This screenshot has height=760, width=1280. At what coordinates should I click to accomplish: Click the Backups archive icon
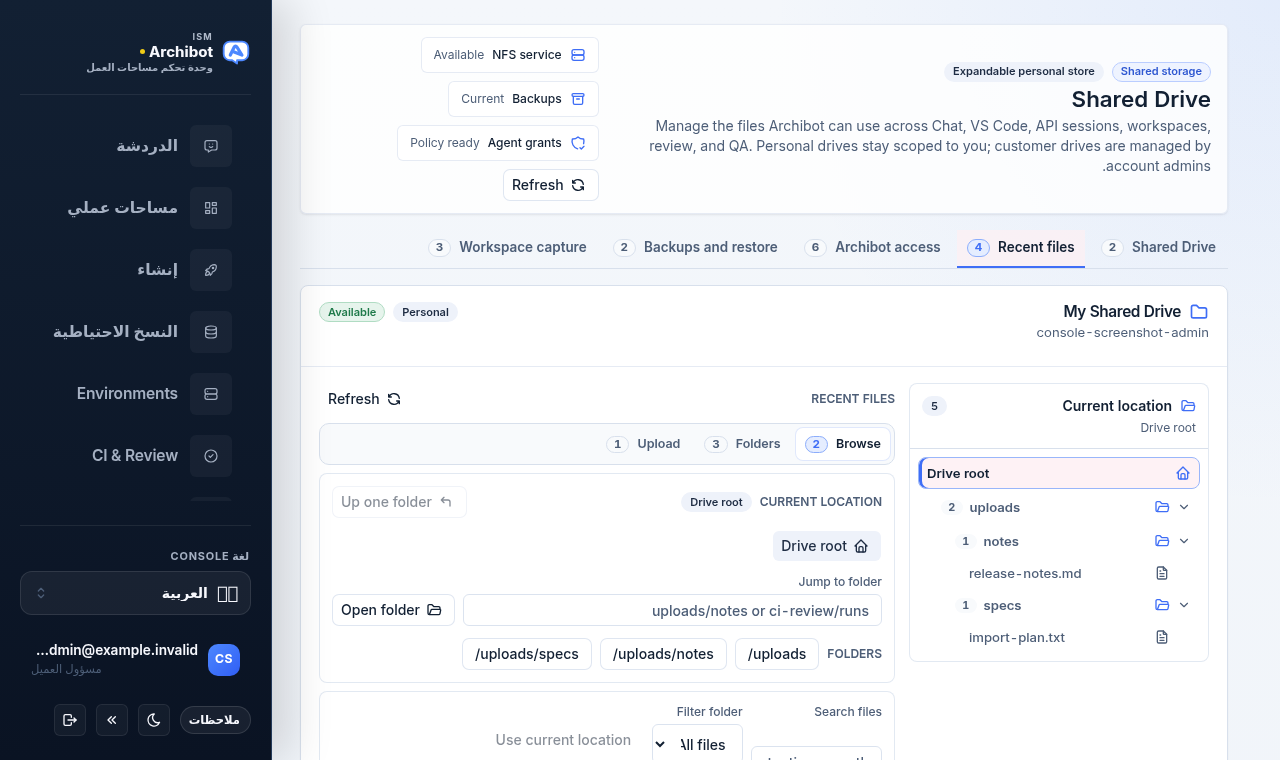[x=578, y=99]
